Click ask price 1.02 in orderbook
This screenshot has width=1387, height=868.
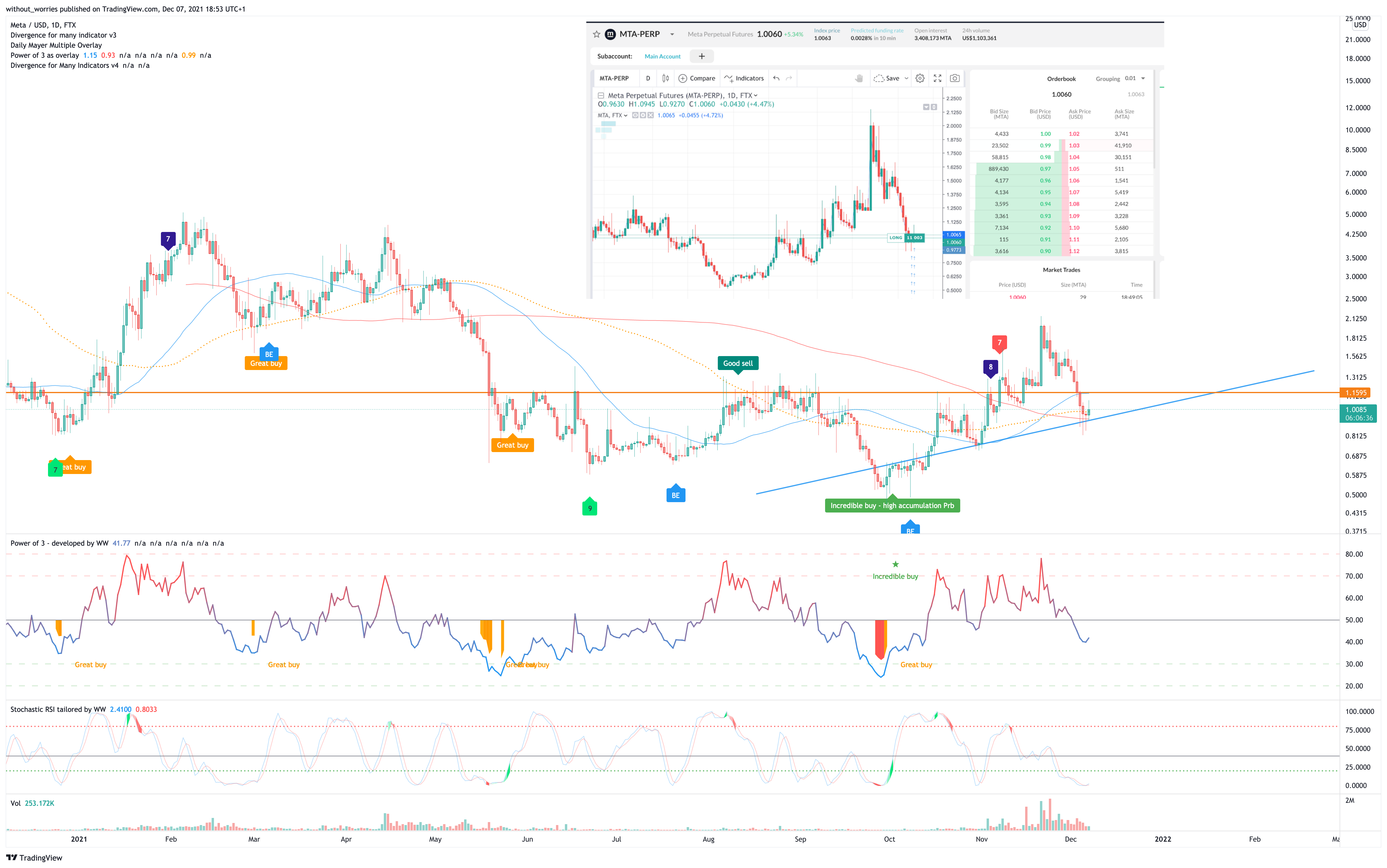(1074, 134)
